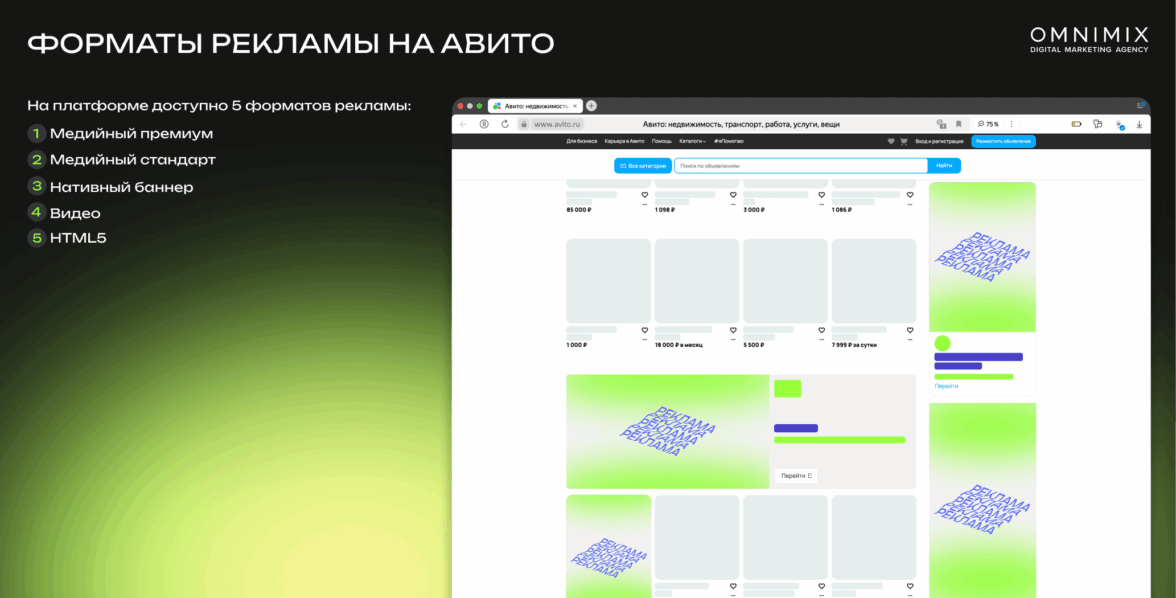Open Карьера в Авито link
Viewport: 1176px width, 598px height.
coord(624,141)
